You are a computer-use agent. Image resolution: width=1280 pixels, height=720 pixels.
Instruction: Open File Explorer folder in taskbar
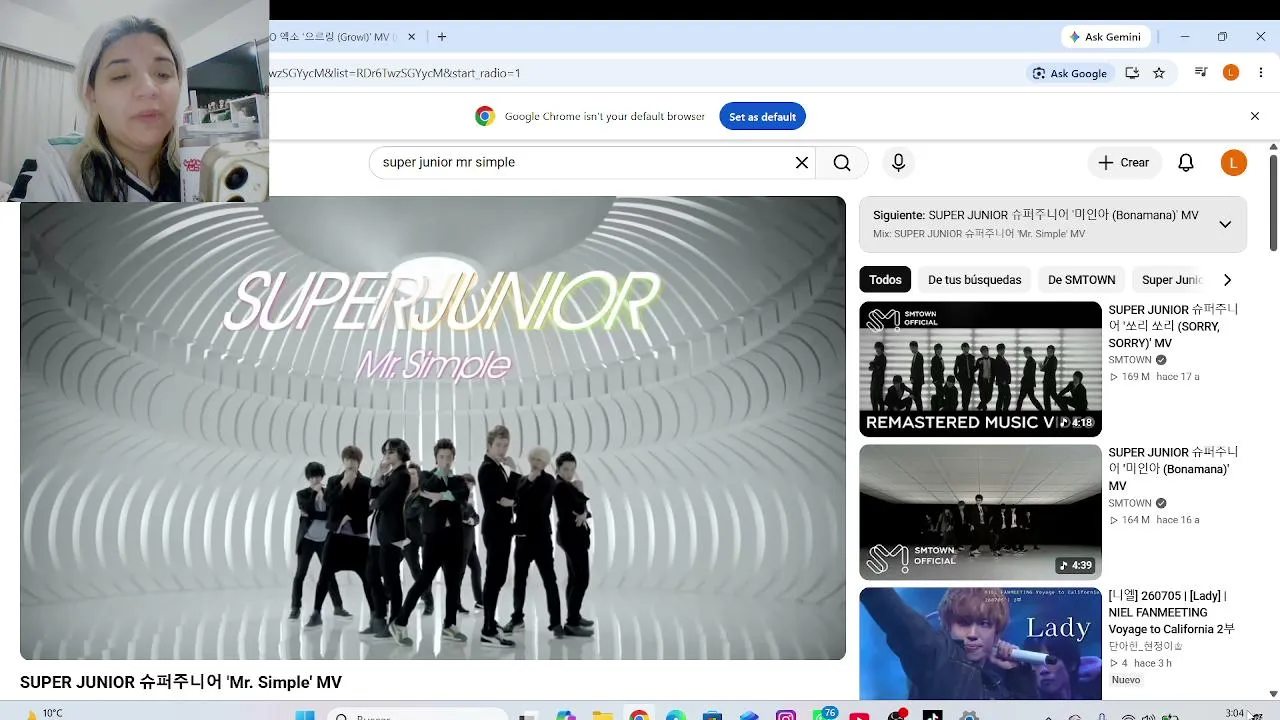point(602,716)
